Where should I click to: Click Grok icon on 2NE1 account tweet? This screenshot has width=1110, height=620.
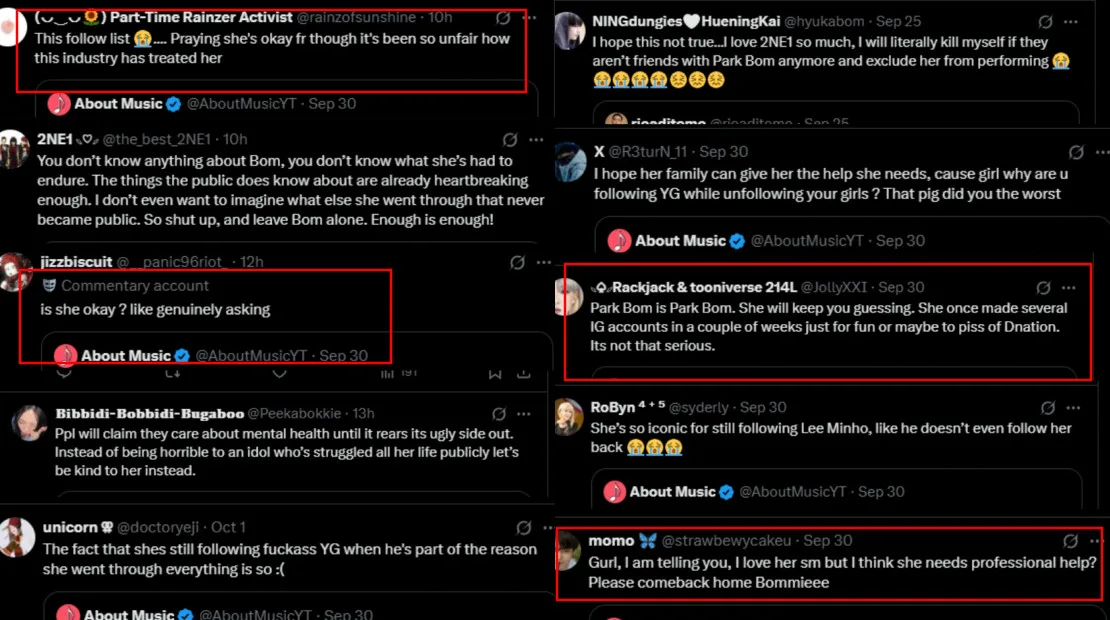pyautogui.click(x=510, y=140)
